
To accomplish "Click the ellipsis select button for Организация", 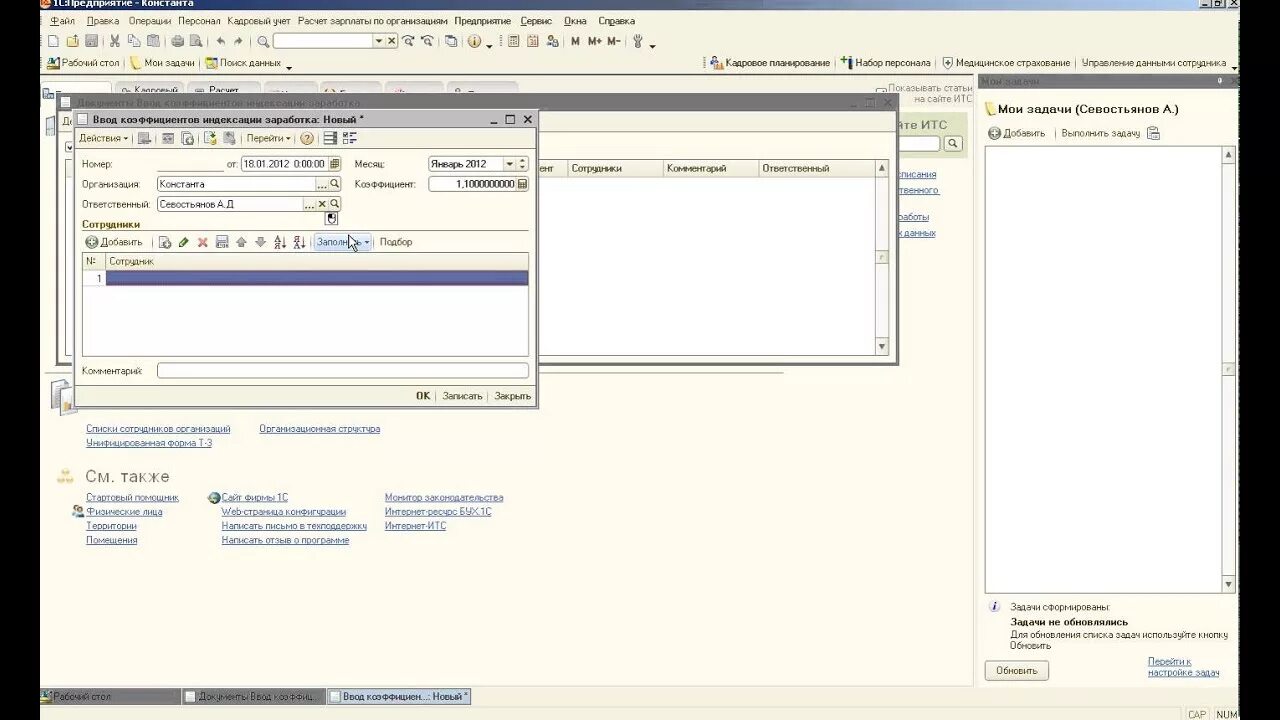I will (322, 184).
